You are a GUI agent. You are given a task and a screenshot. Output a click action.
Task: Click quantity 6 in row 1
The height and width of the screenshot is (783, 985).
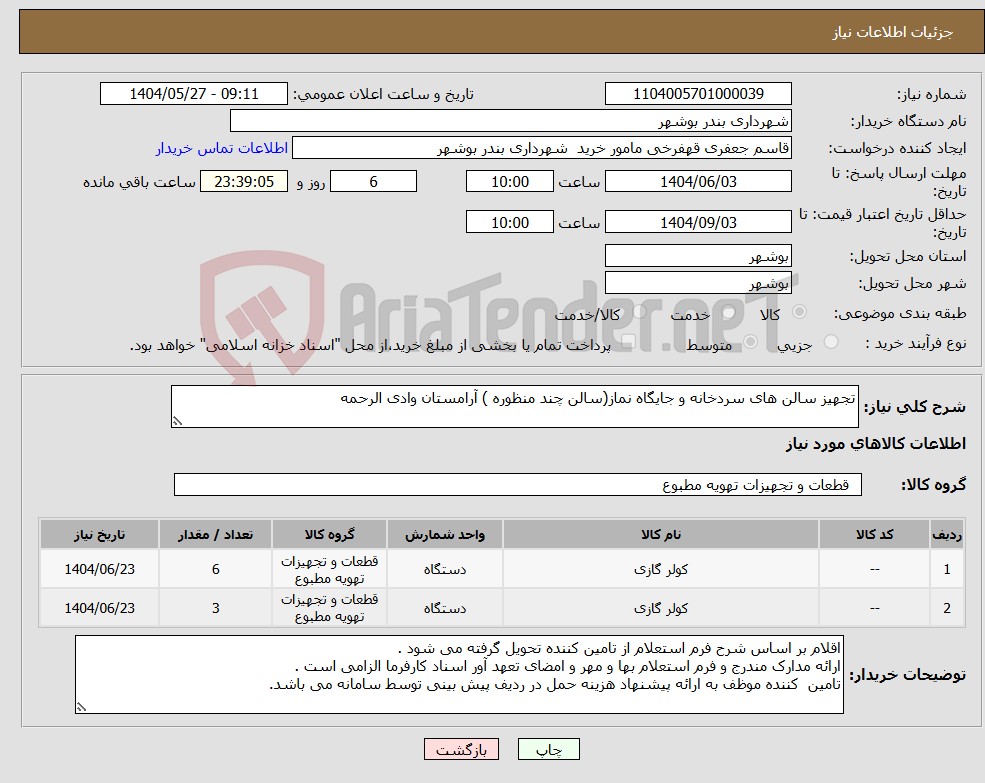coord(215,569)
